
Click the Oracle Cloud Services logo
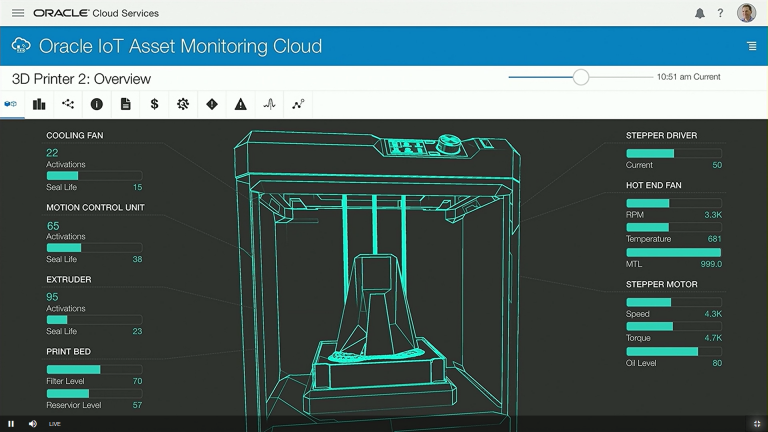(96, 13)
